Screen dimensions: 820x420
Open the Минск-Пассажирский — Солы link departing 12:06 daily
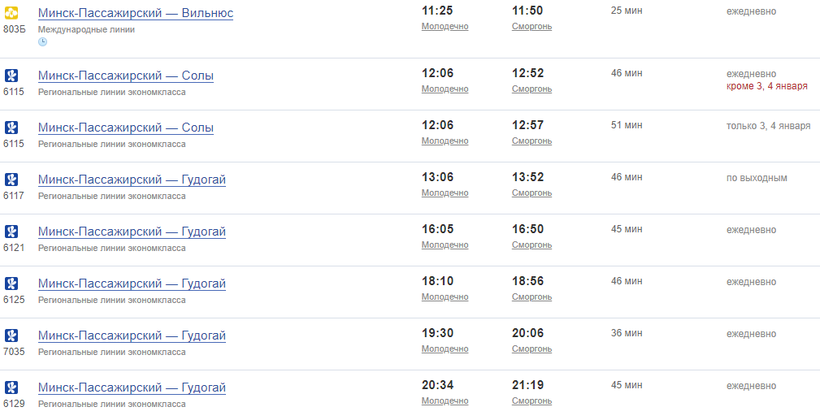pos(126,76)
